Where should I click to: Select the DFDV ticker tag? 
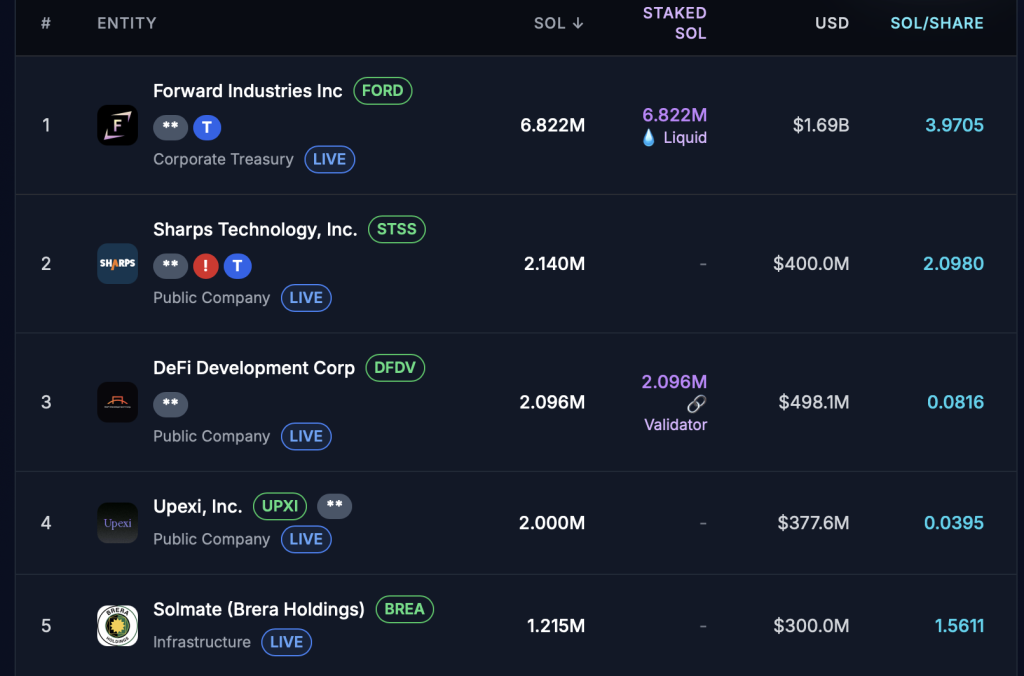click(x=395, y=368)
